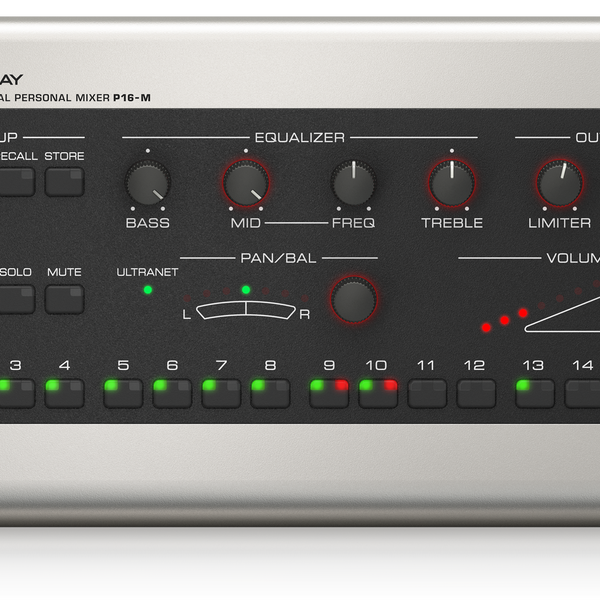Click the Treble equalizer knob
The image size is (600, 600).
[451, 184]
